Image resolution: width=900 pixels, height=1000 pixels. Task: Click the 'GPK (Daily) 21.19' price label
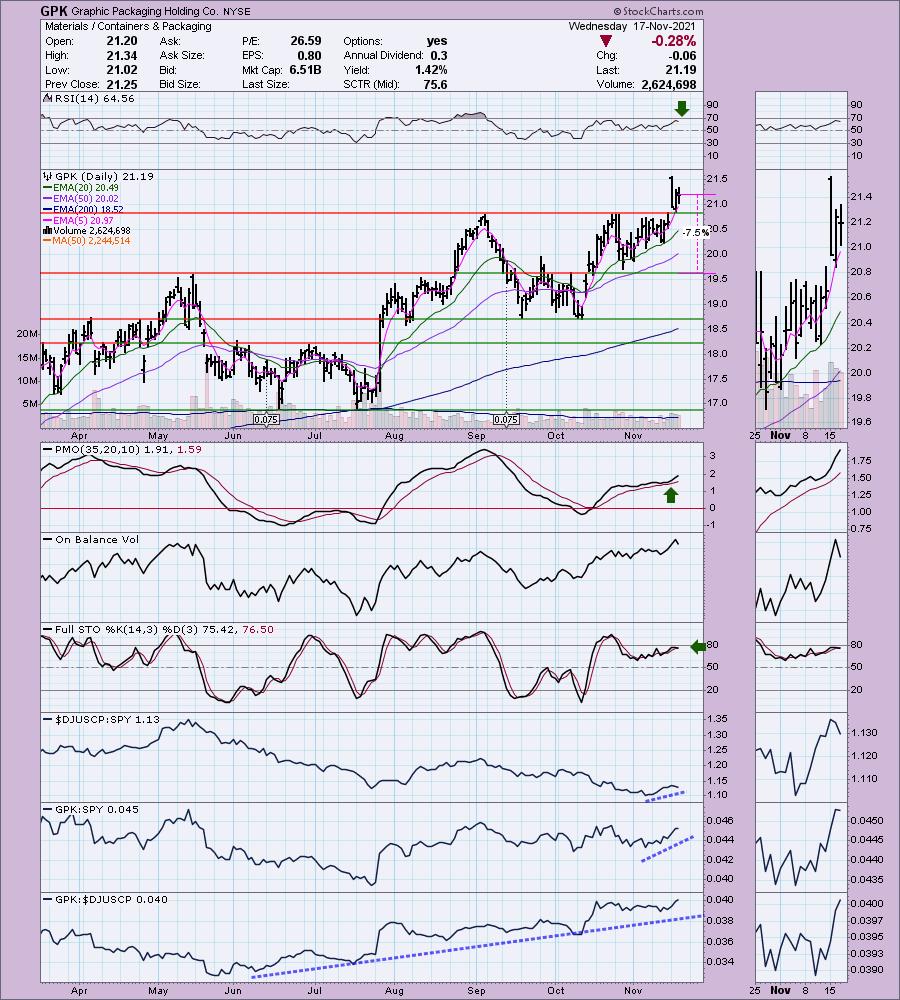104,177
